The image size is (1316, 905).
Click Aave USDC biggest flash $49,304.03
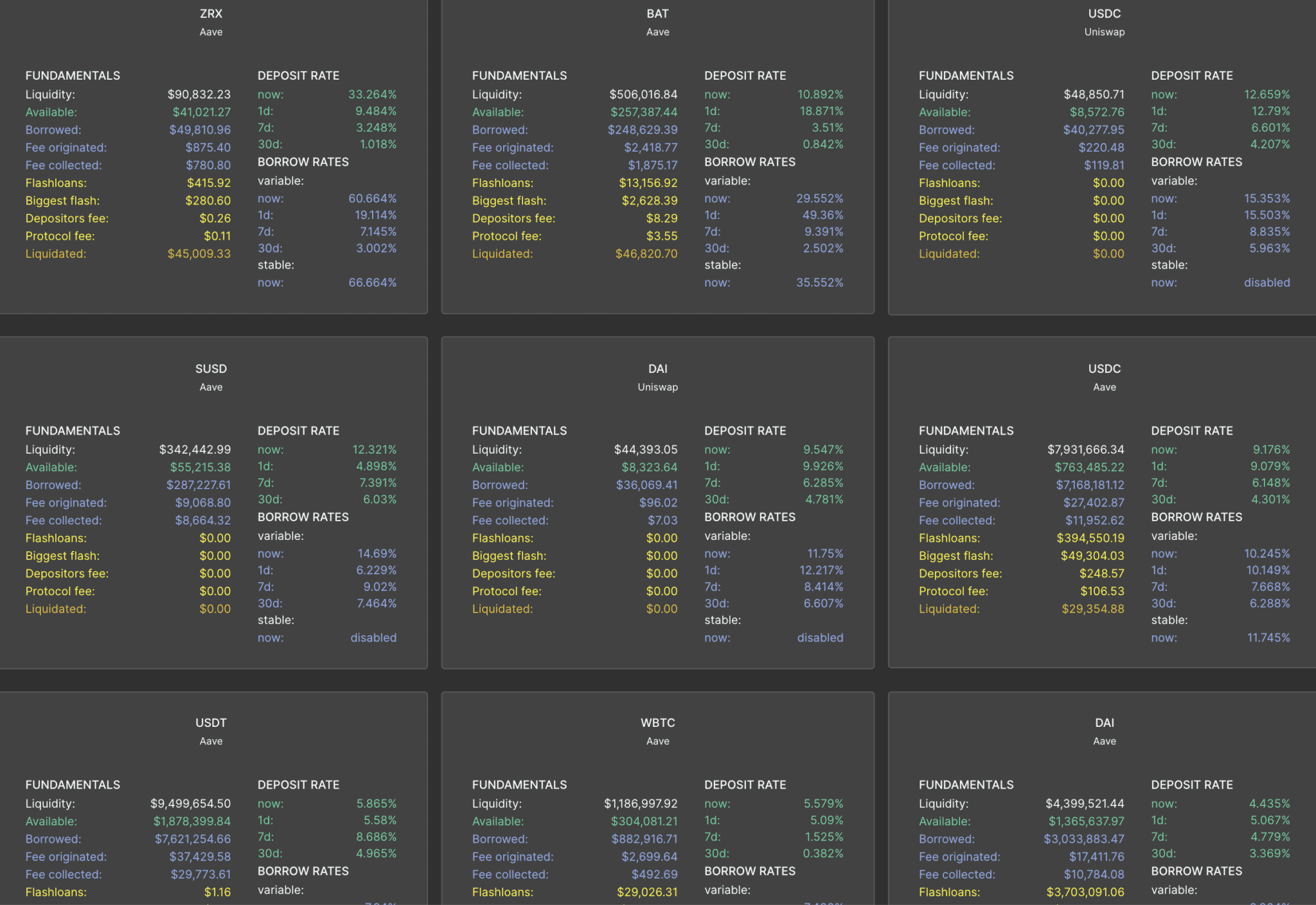click(x=1092, y=556)
